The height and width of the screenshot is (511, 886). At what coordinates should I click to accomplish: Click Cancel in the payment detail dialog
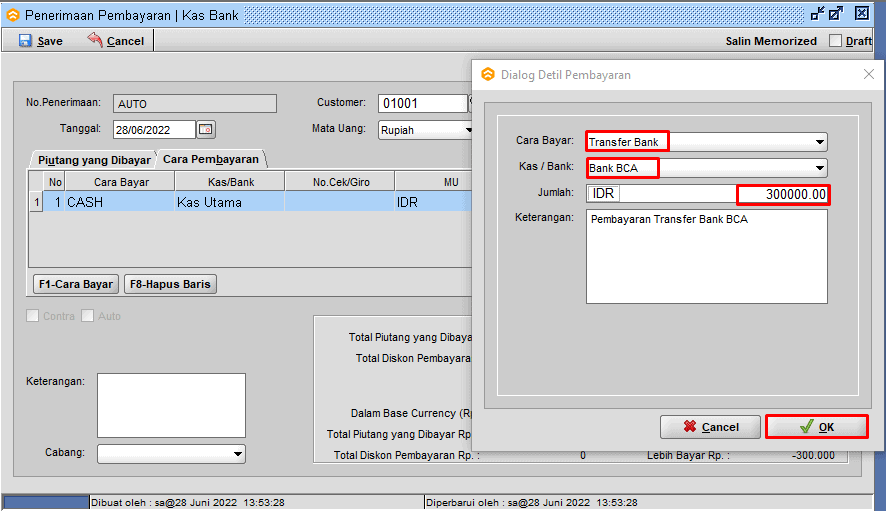[x=710, y=427]
